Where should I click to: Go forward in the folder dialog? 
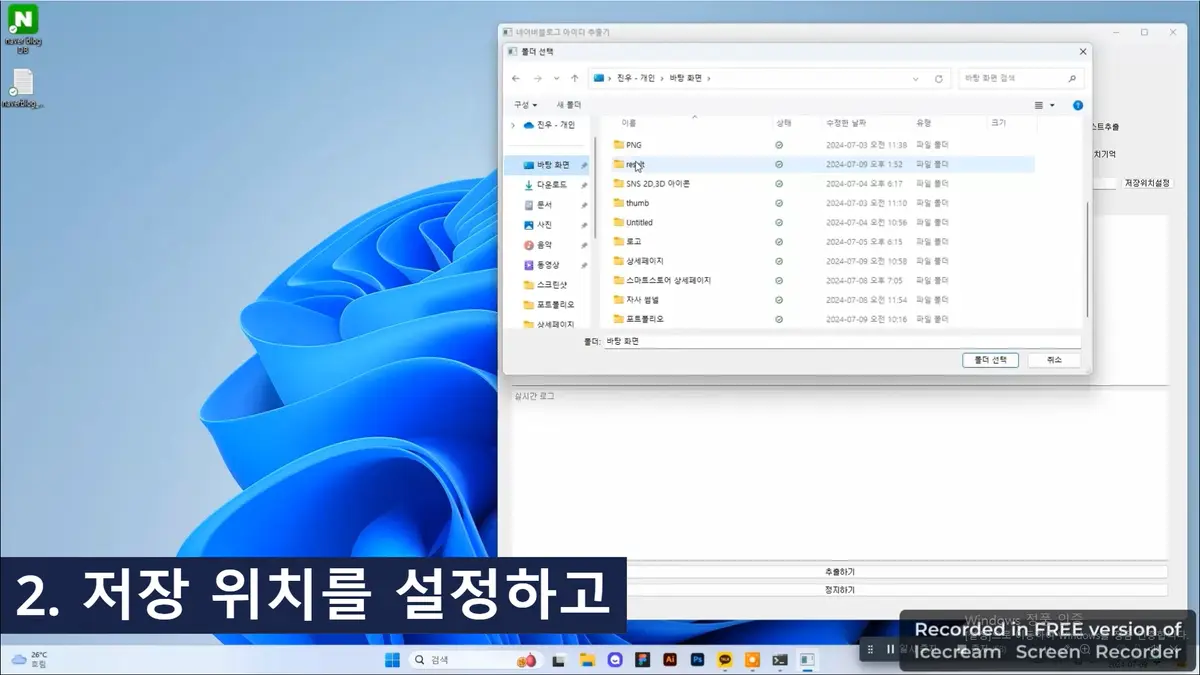click(536, 78)
